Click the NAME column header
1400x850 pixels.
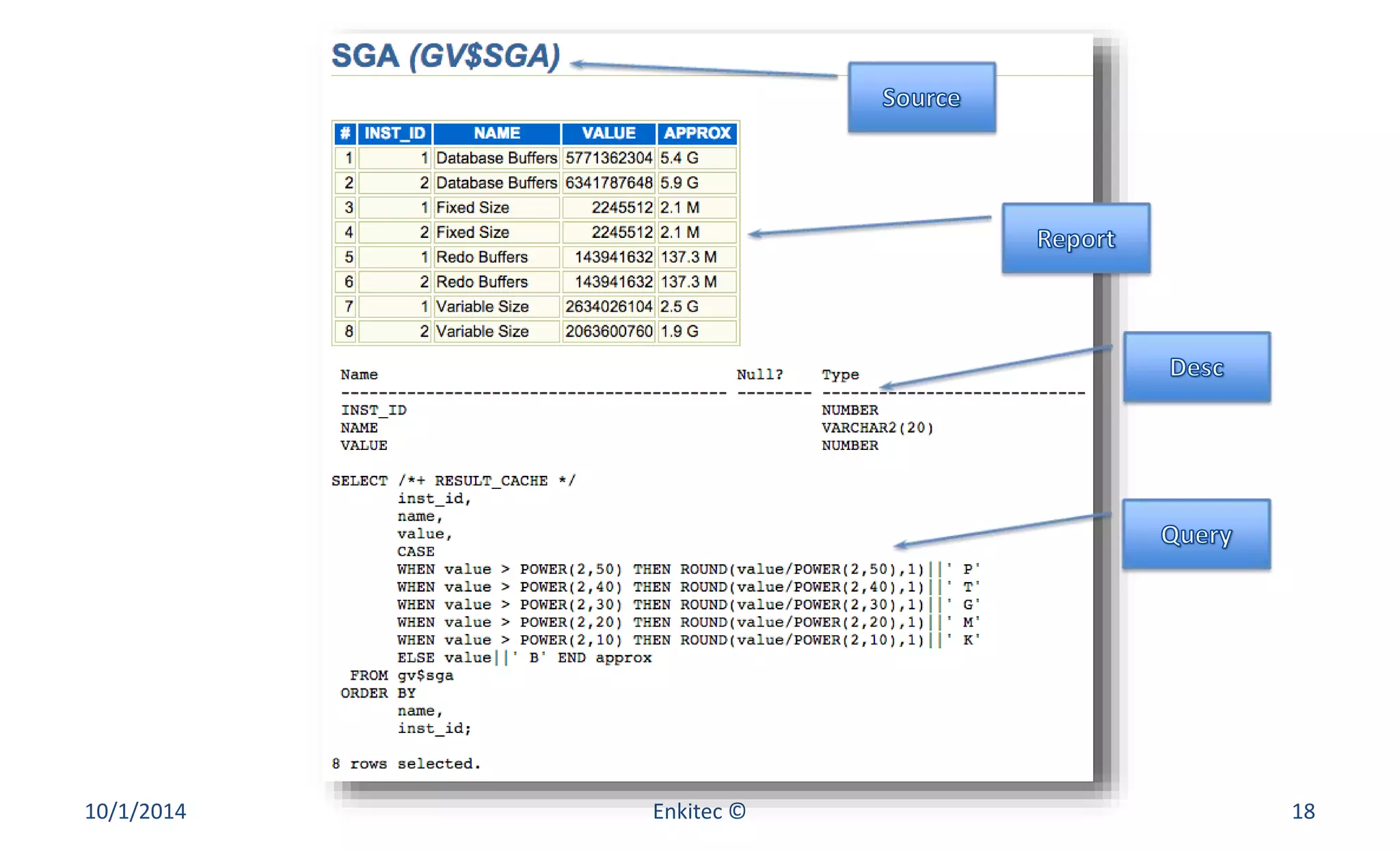(x=497, y=133)
